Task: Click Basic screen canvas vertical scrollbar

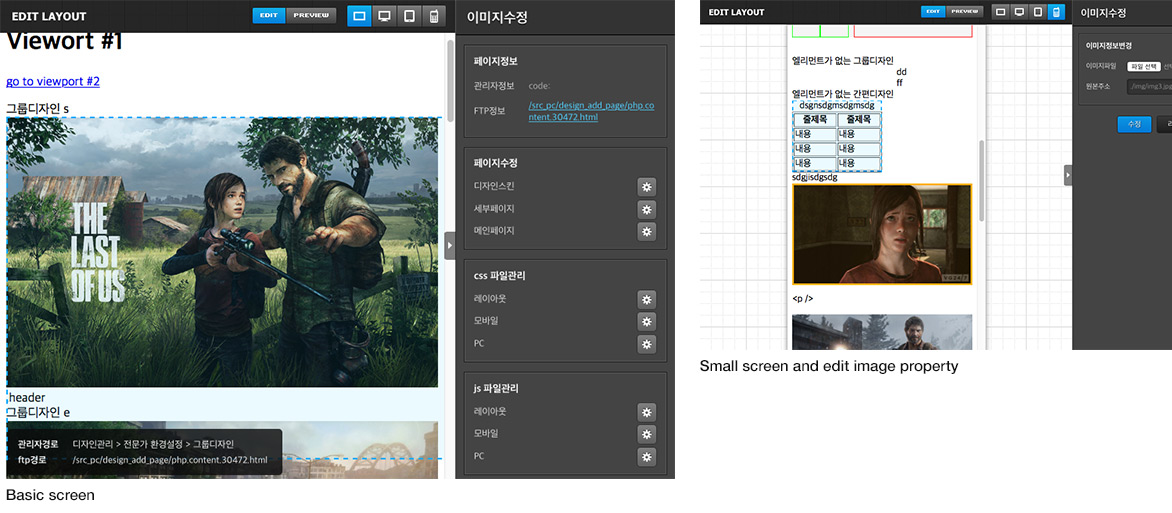Action: [449, 79]
